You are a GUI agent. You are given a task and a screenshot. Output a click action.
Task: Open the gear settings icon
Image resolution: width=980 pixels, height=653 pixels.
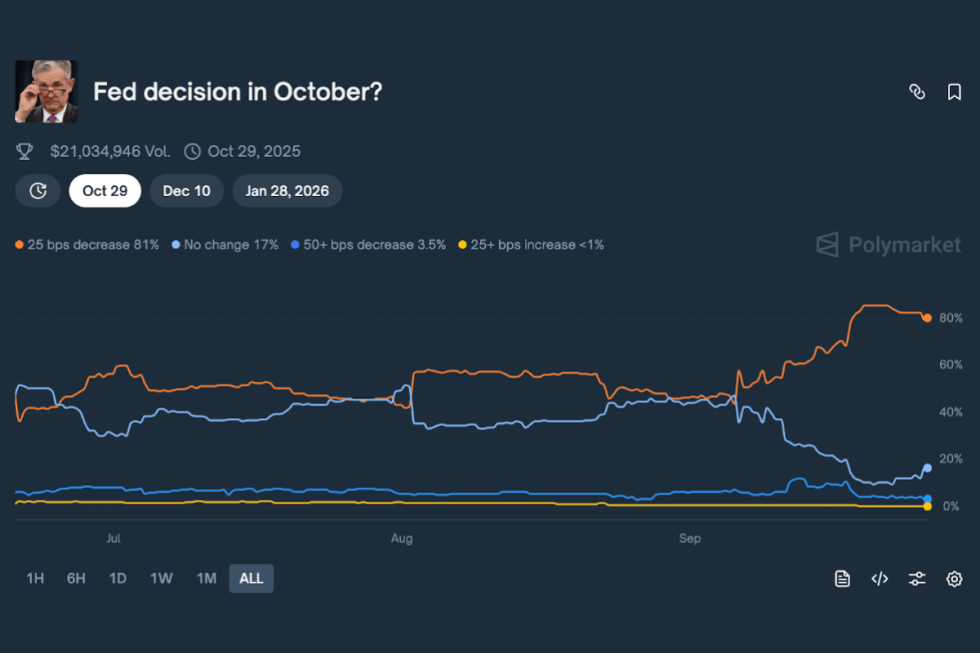[x=955, y=578]
